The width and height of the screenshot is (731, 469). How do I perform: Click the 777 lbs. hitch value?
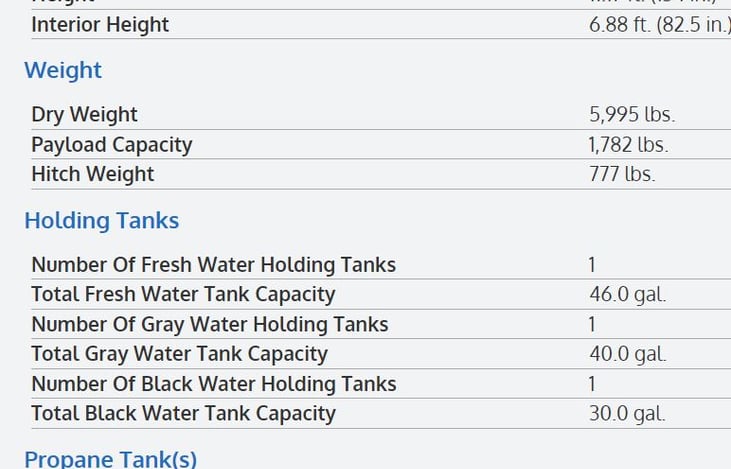(622, 174)
